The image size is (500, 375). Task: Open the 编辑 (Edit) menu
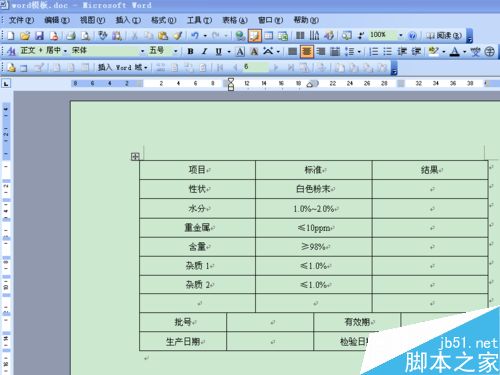[x=57, y=20]
